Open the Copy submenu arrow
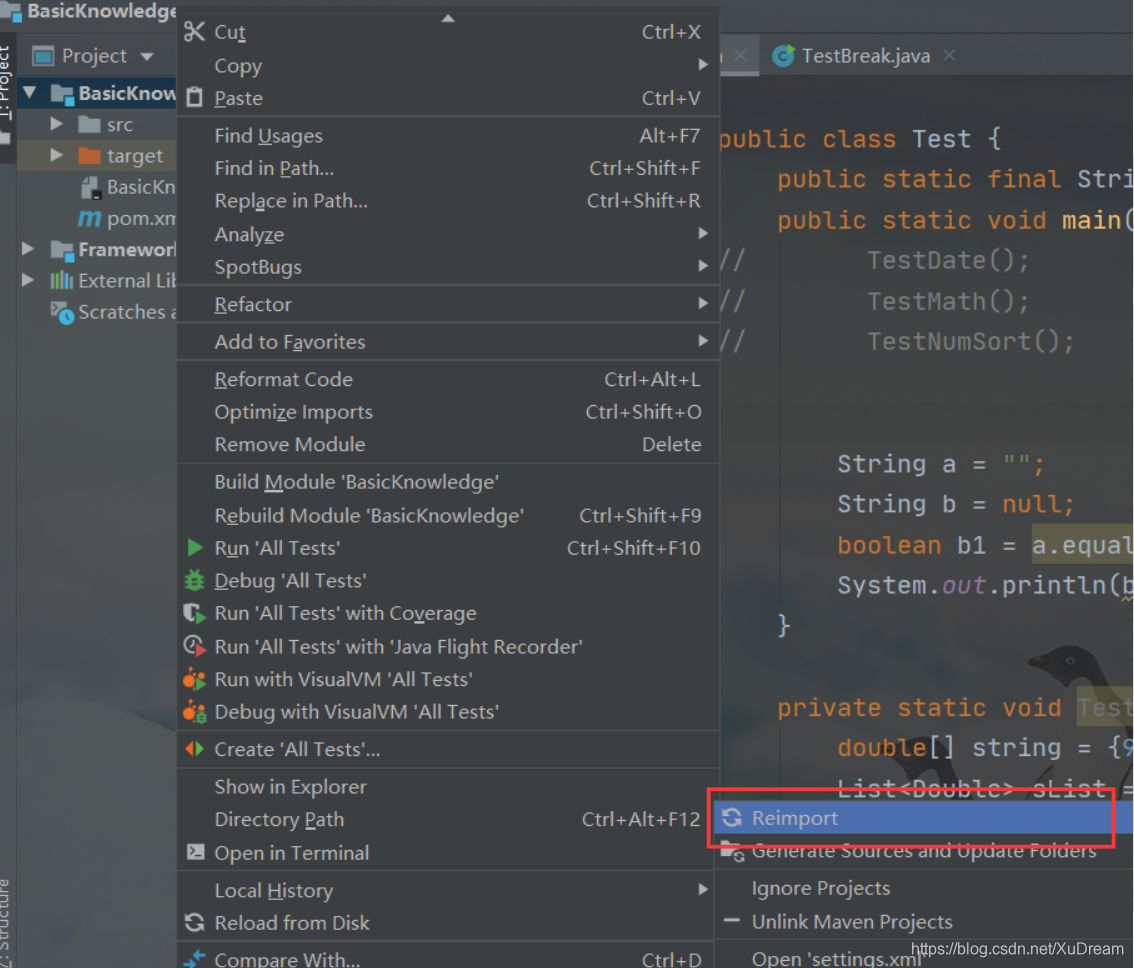This screenshot has width=1134, height=968. (703, 64)
